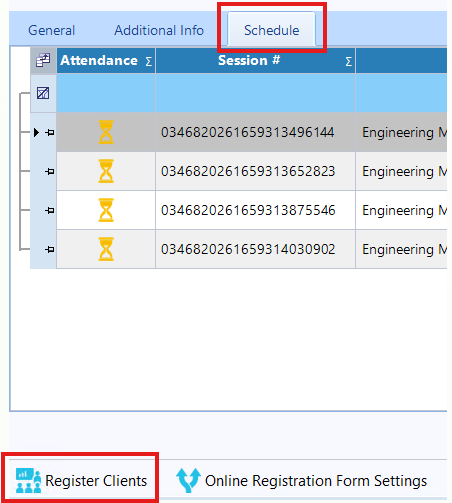Open Online Registration Form Settings

tap(302, 481)
